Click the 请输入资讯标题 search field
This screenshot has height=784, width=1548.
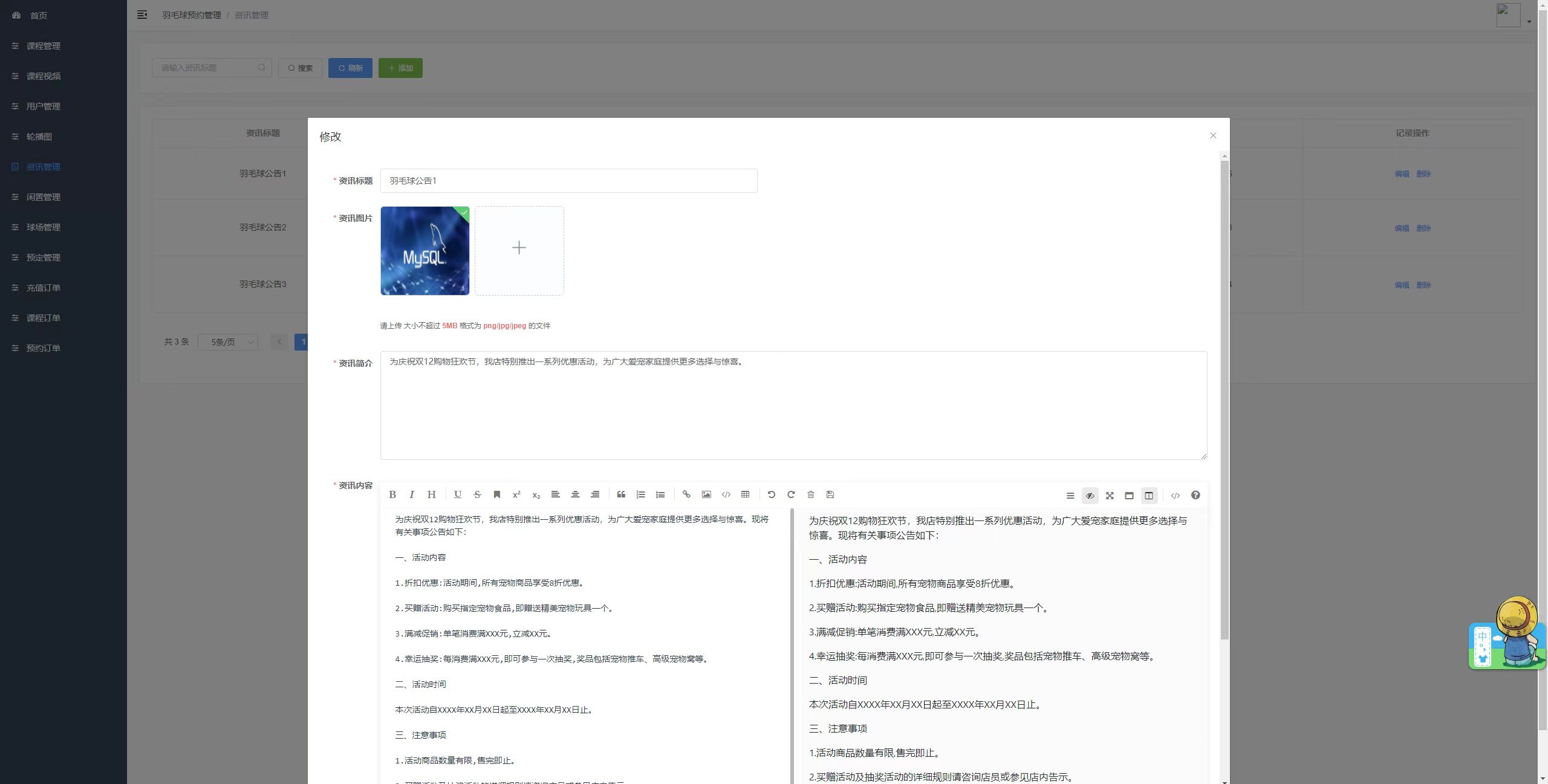(x=212, y=68)
